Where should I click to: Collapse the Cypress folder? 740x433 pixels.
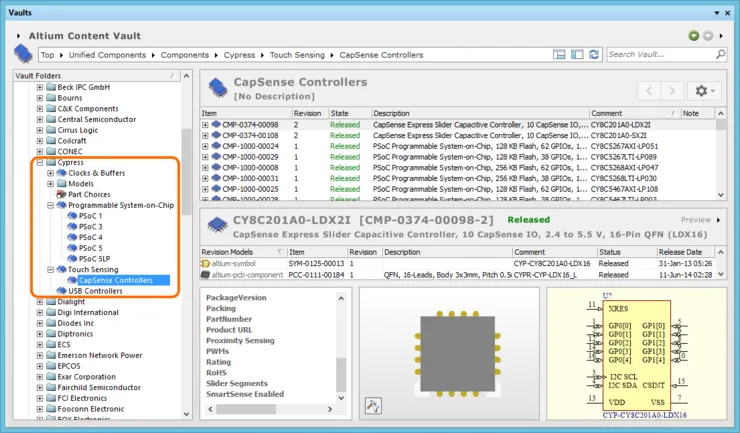click(40, 162)
